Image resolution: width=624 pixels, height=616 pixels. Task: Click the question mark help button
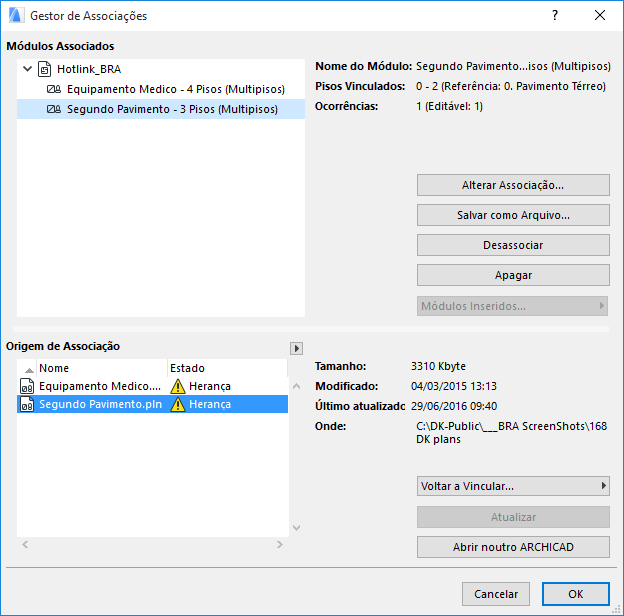click(555, 15)
